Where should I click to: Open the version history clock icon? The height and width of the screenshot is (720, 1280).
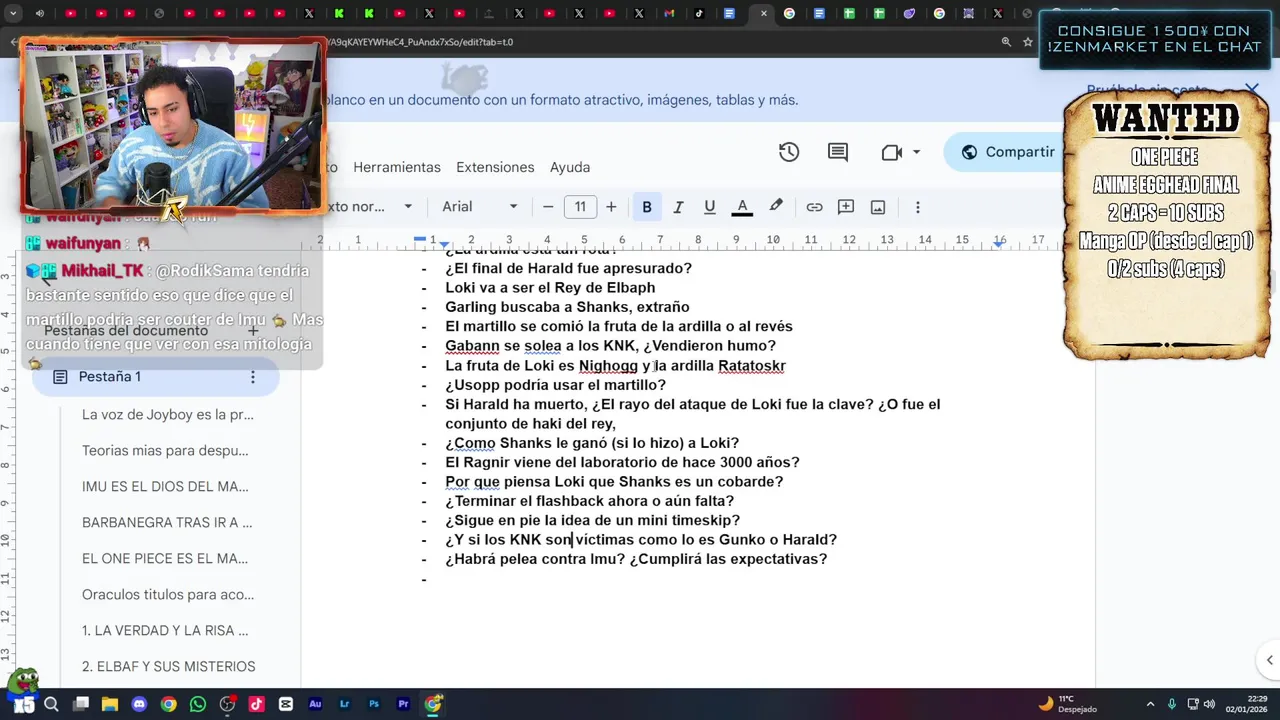pos(789,152)
